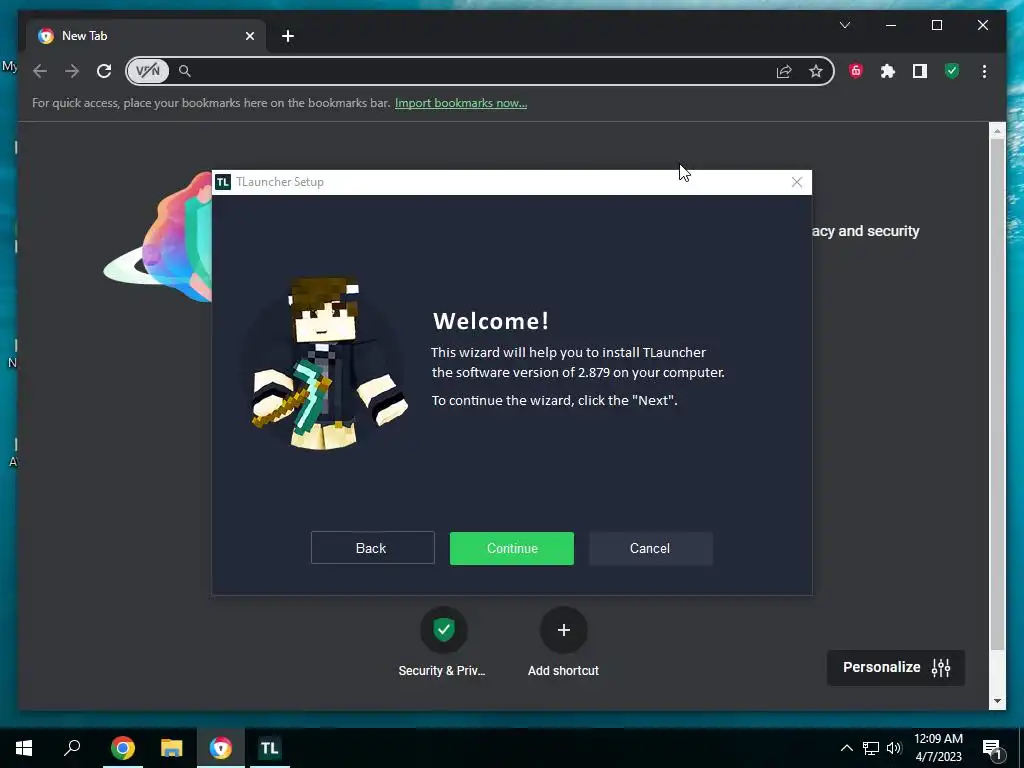The height and width of the screenshot is (768, 1024).
Task: Cancel the TLauncher installation wizard
Action: click(650, 549)
